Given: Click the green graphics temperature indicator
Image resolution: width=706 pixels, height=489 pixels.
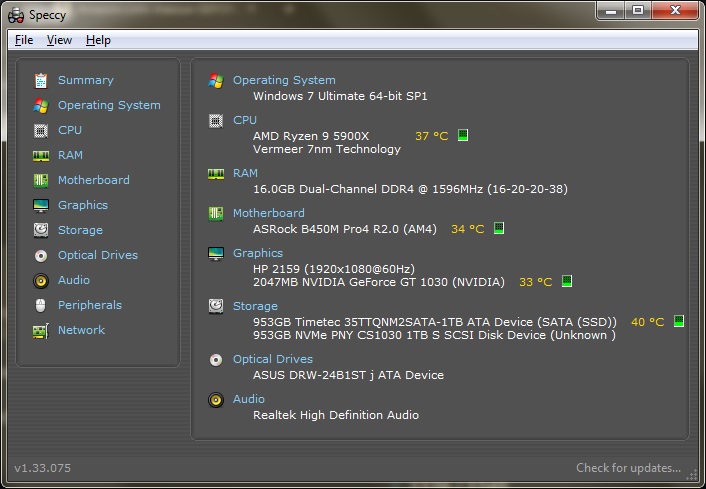Looking at the screenshot, I should tap(567, 282).
